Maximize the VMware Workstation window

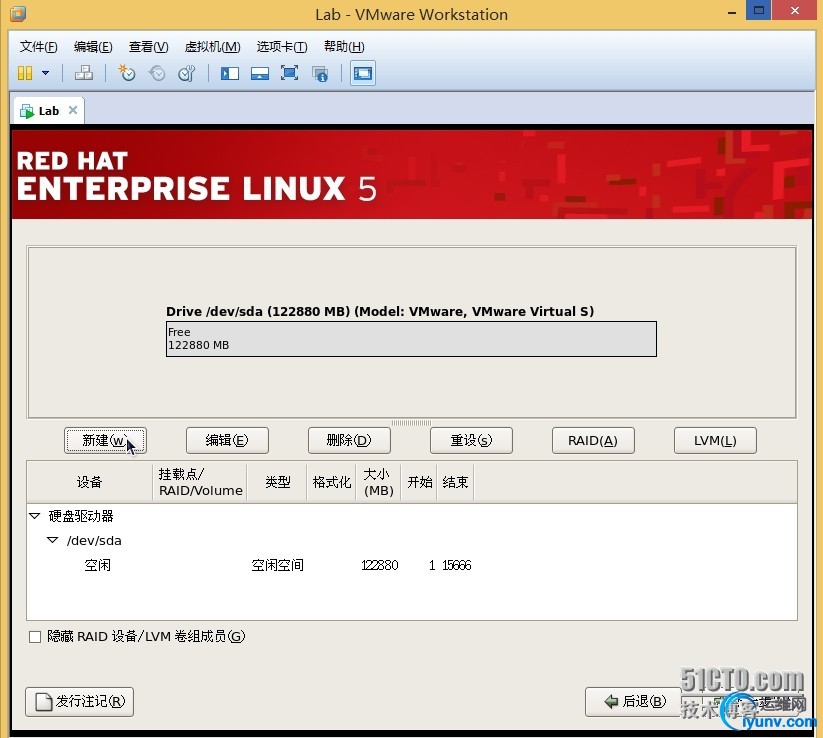click(x=758, y=10)
